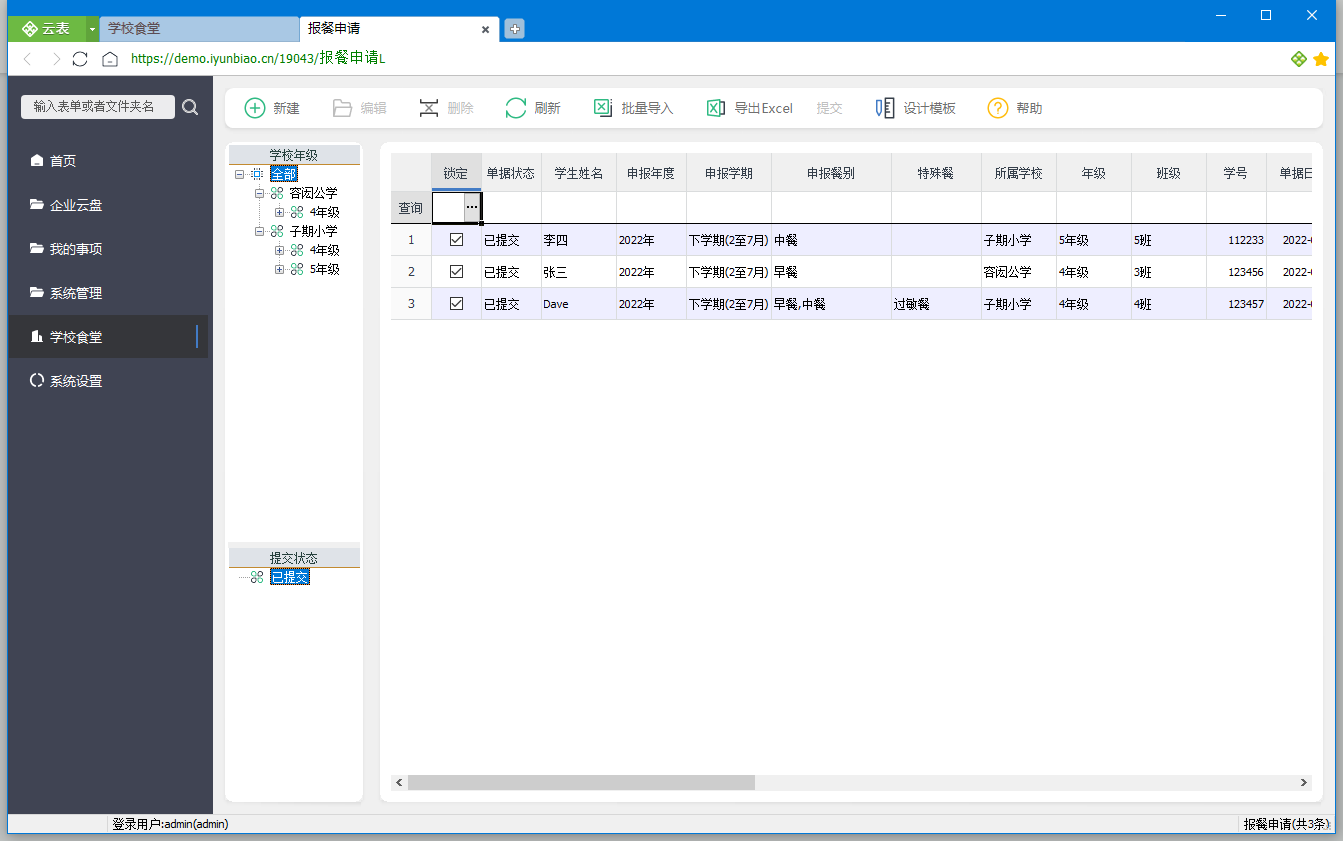Collapse the 容闳公学 node

point(259,193)
